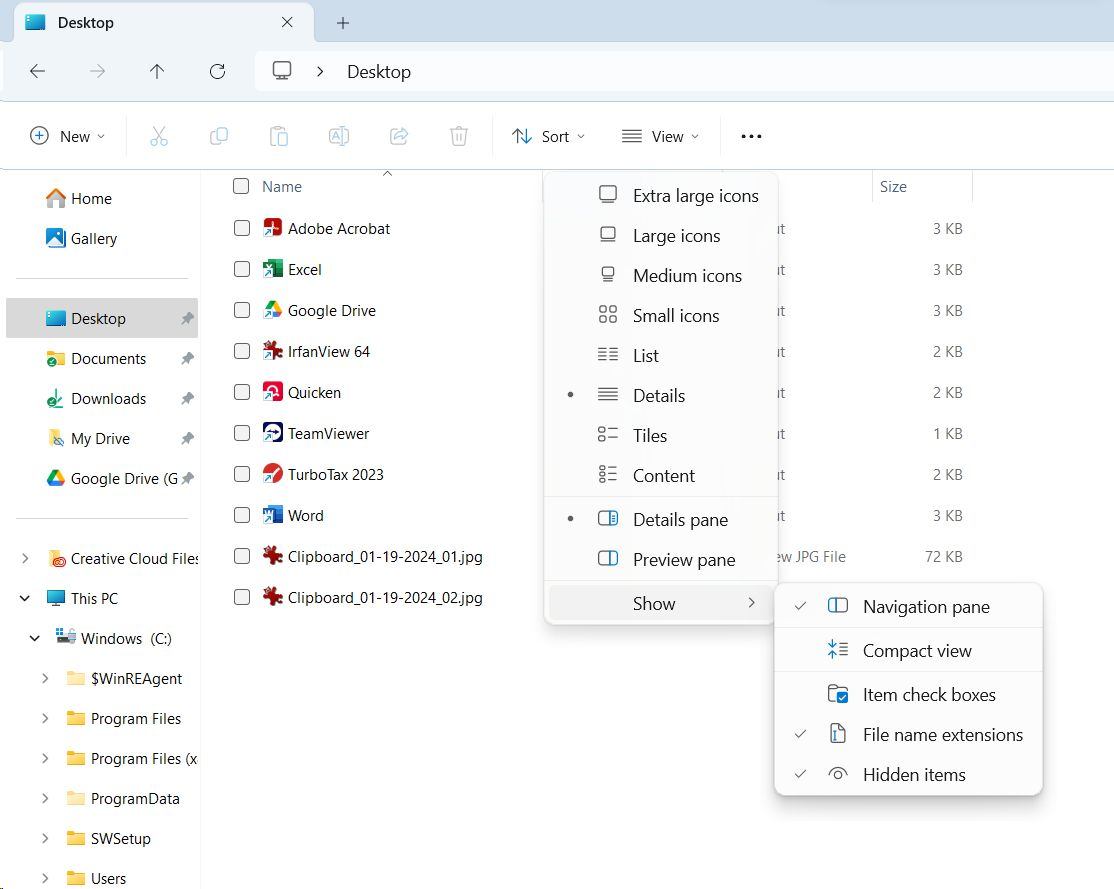1114x889 pixels.
Task: Click the breadcrumb chevron before Desktop
Action: coord(320,71)
